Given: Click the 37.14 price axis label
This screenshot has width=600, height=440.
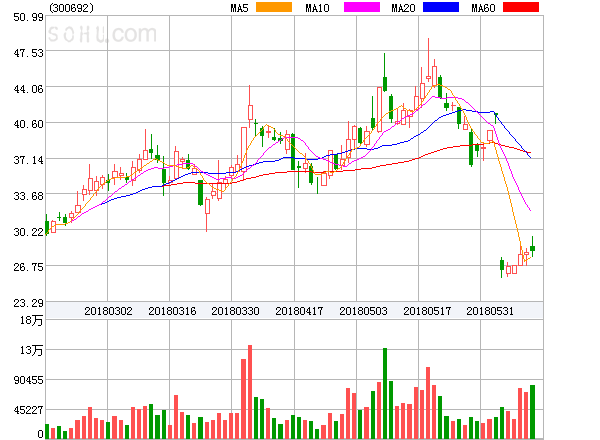Looking at the screenshot, I should click(x=28, y=160).
